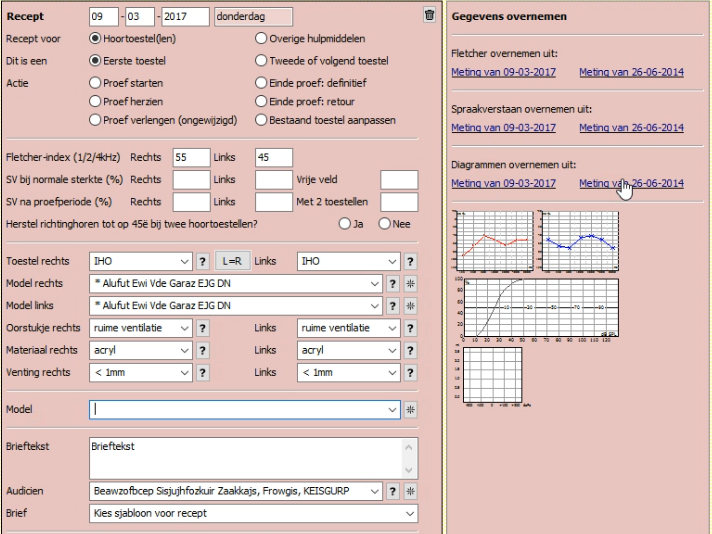The height and width of the screenshot is (534, 712).
Task: Click the asterisk icon next to Audicien
Action: tap(410, 491)
